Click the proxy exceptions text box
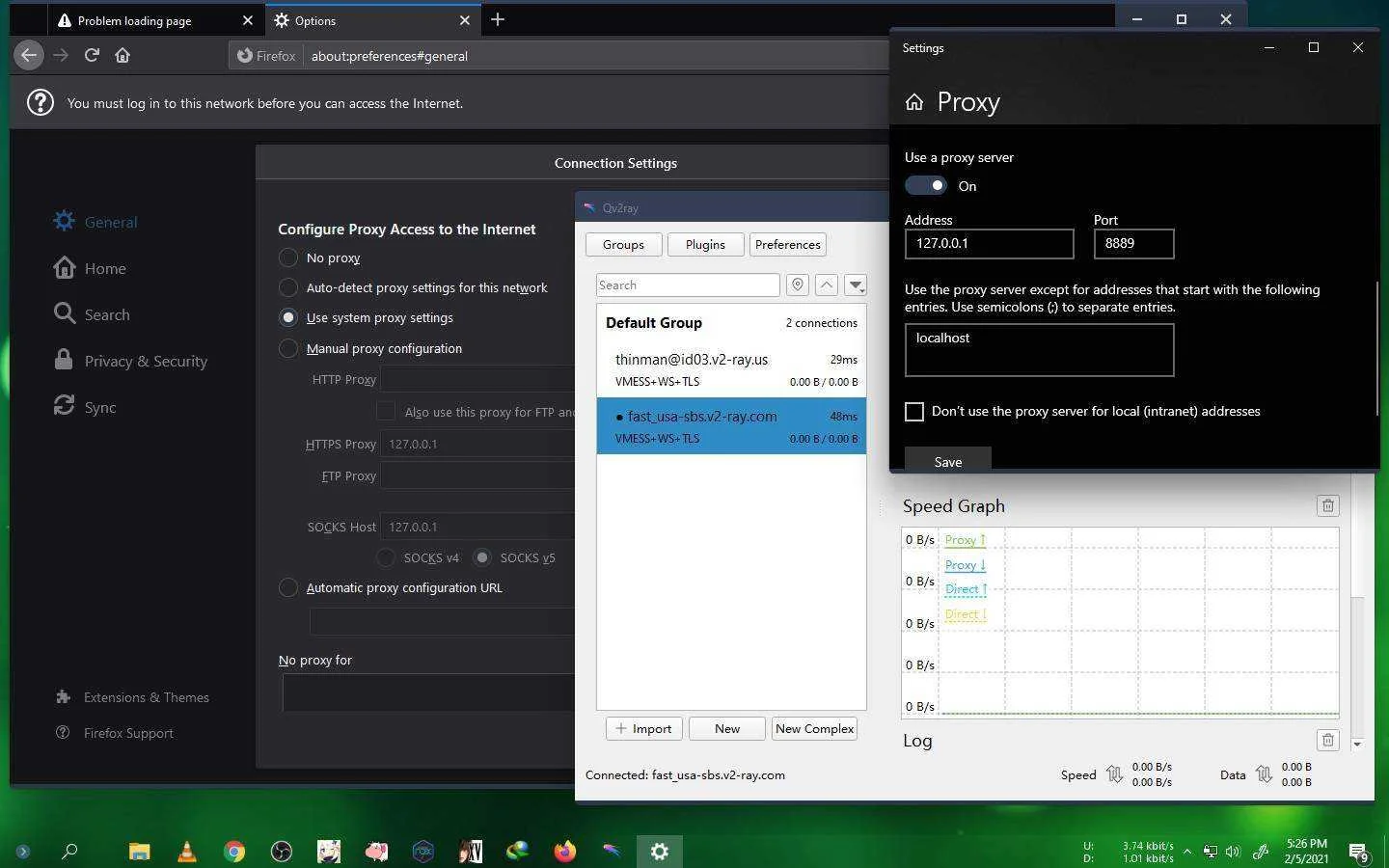This screenshot has width=1389, height=868. point(1040,350)
